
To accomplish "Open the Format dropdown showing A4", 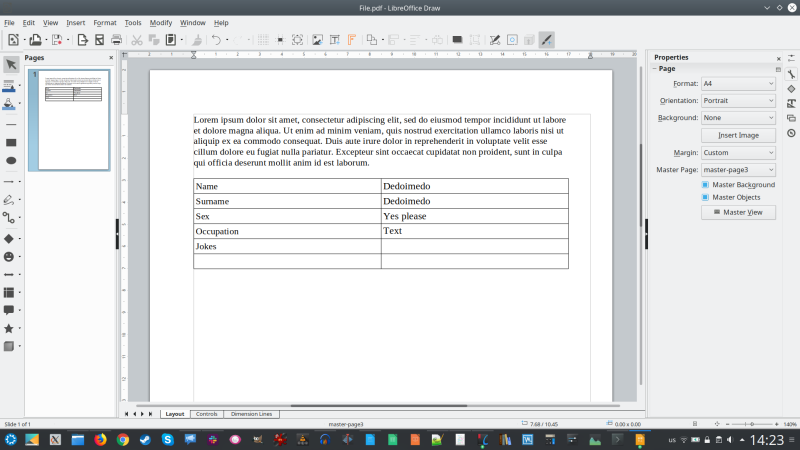I will (738, 84).
